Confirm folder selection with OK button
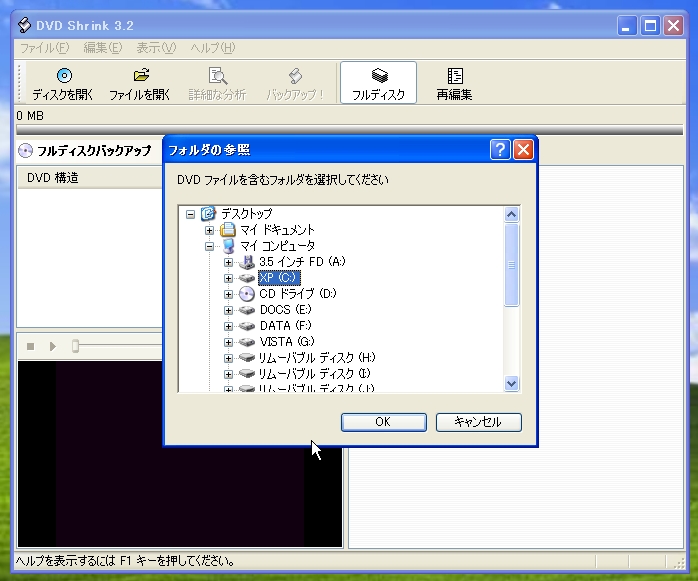 click(x=384, y=422)
